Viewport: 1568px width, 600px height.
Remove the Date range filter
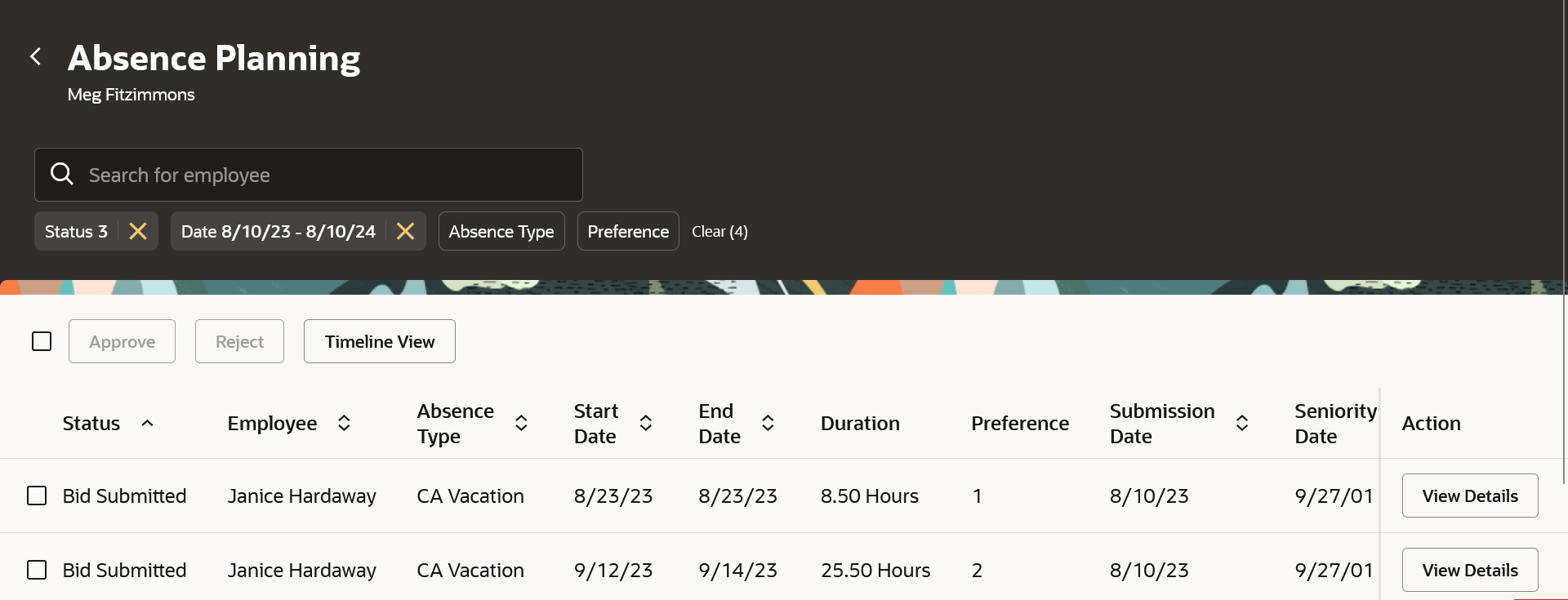tap(405, 232)
